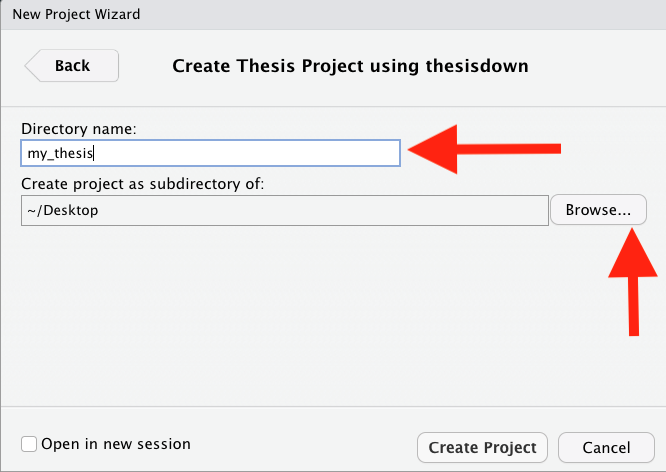This screenshot has width=666, height=472.
Task: Click the empty area right of my_thesis text
Action: coord(246,153)
